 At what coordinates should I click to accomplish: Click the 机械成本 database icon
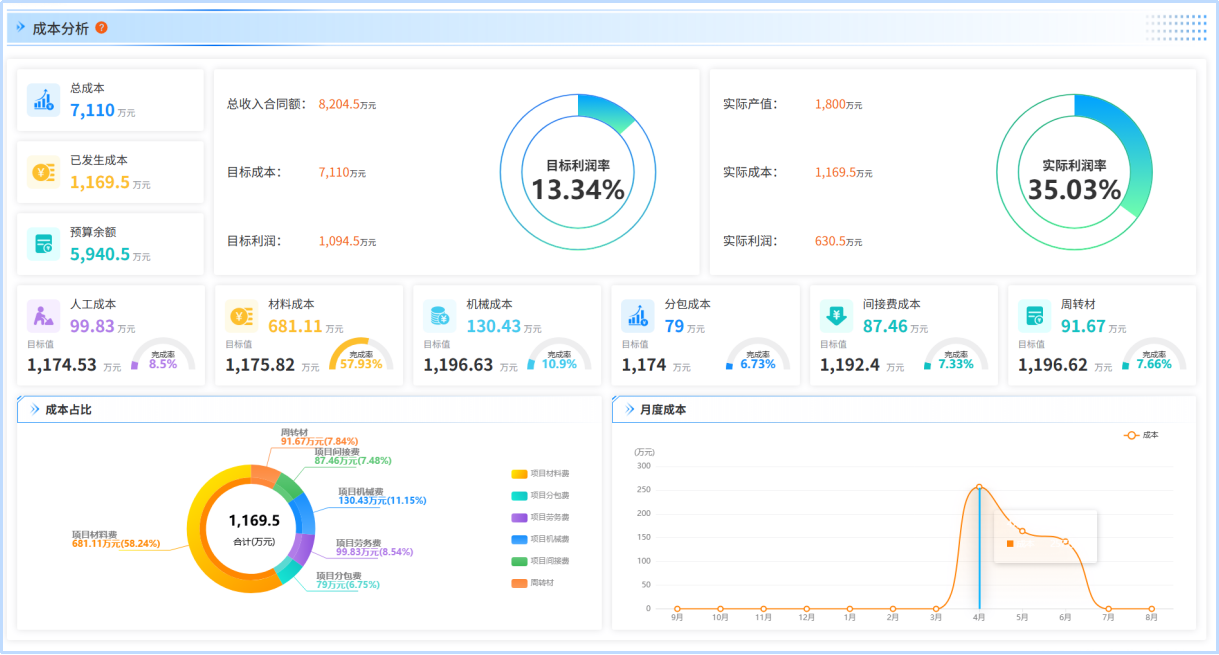(x=439, y=316)
